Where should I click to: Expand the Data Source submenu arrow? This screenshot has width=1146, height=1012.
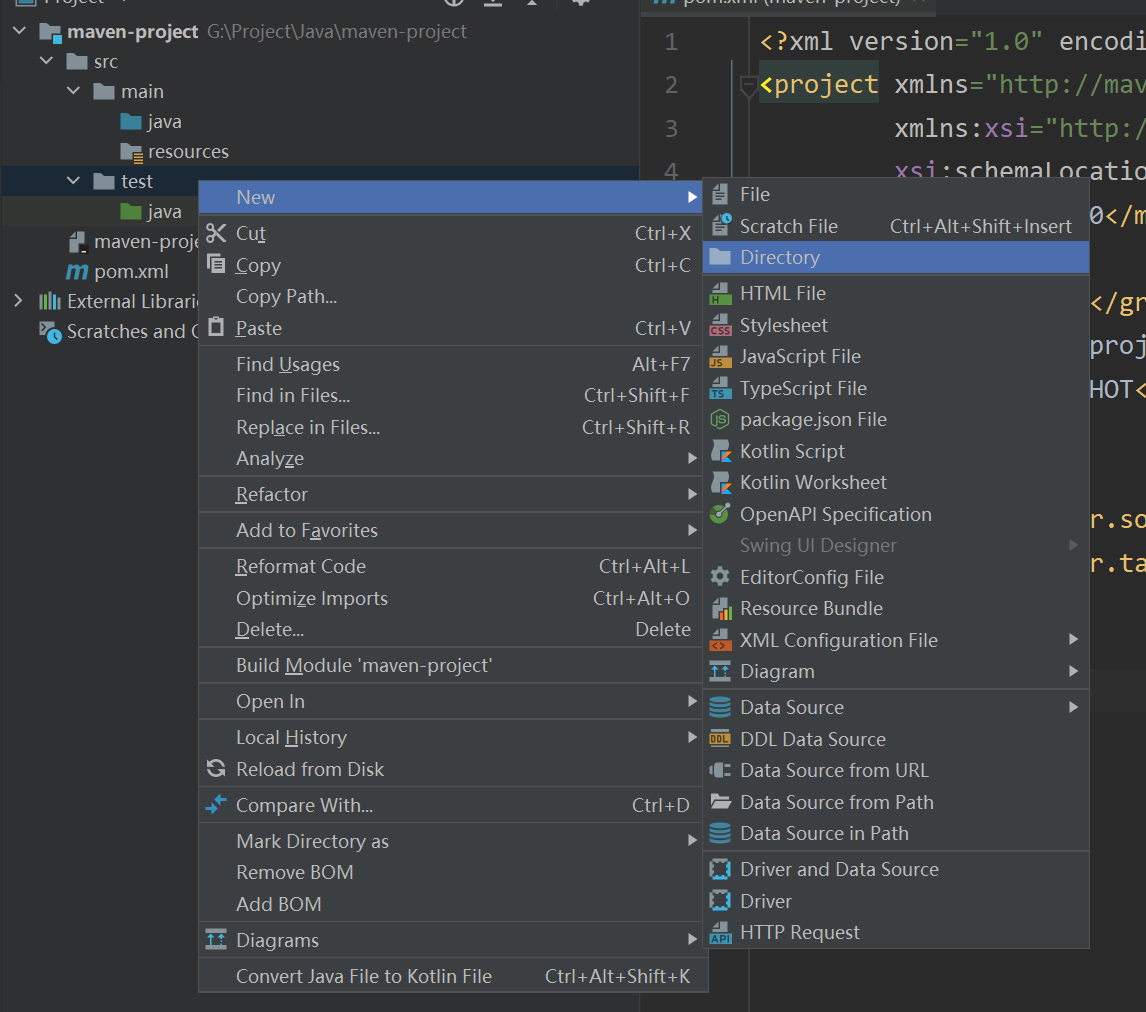[x=1073, y=707]
